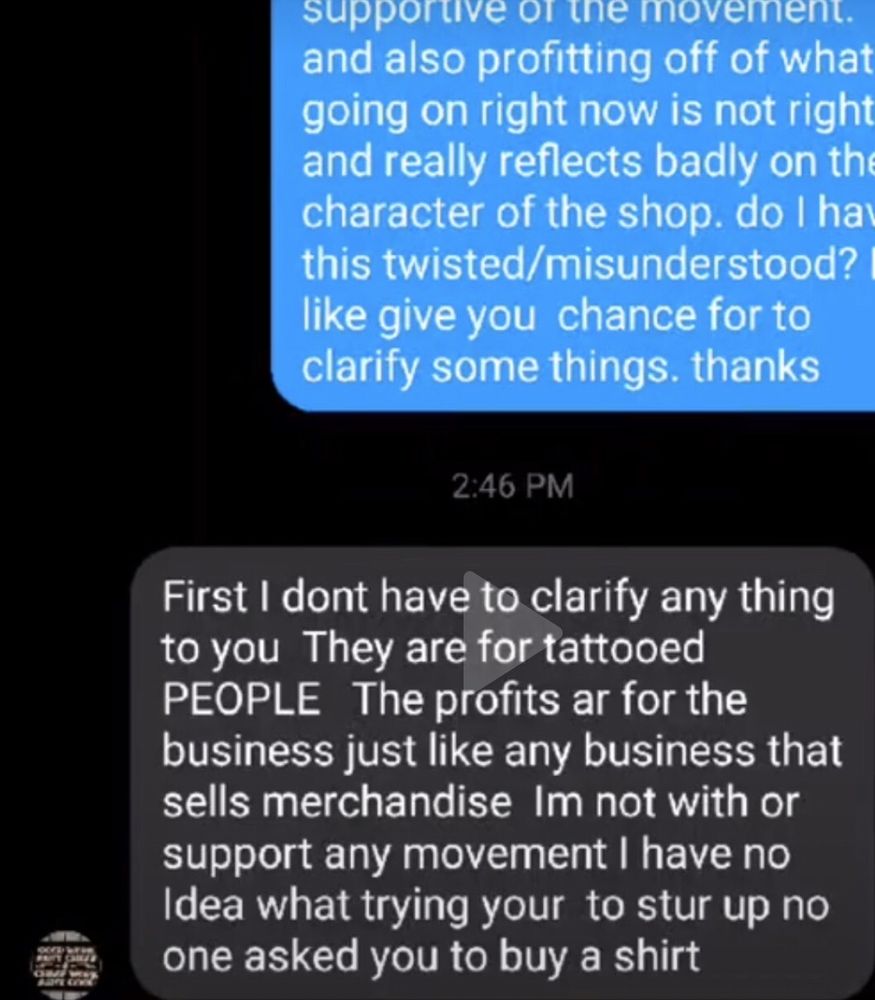This screenshot has width=875, height=1000.
Task: Select the opening words First I dont have
Action: 316,597
